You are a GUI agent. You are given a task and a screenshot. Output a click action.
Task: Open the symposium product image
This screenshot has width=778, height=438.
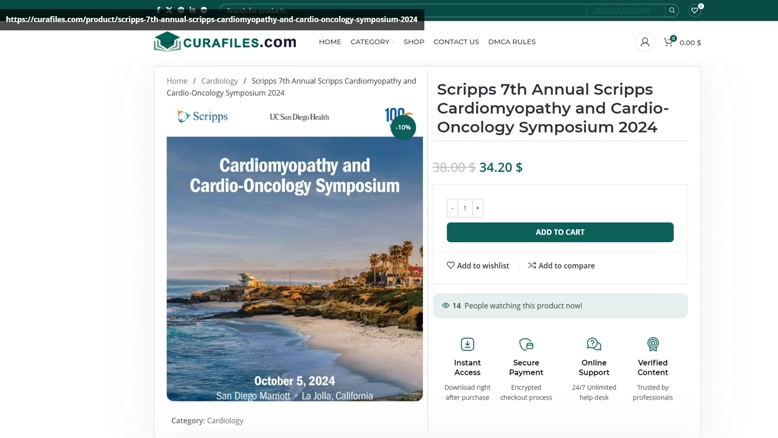[x=295, y=253]
